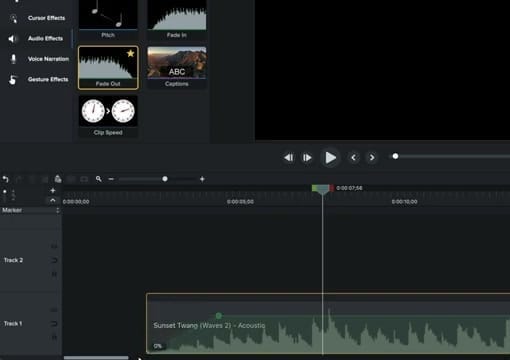Viewport: 510px width, 360px height.
Task: Click the preview scrubber handle
Action: (395, 156)
